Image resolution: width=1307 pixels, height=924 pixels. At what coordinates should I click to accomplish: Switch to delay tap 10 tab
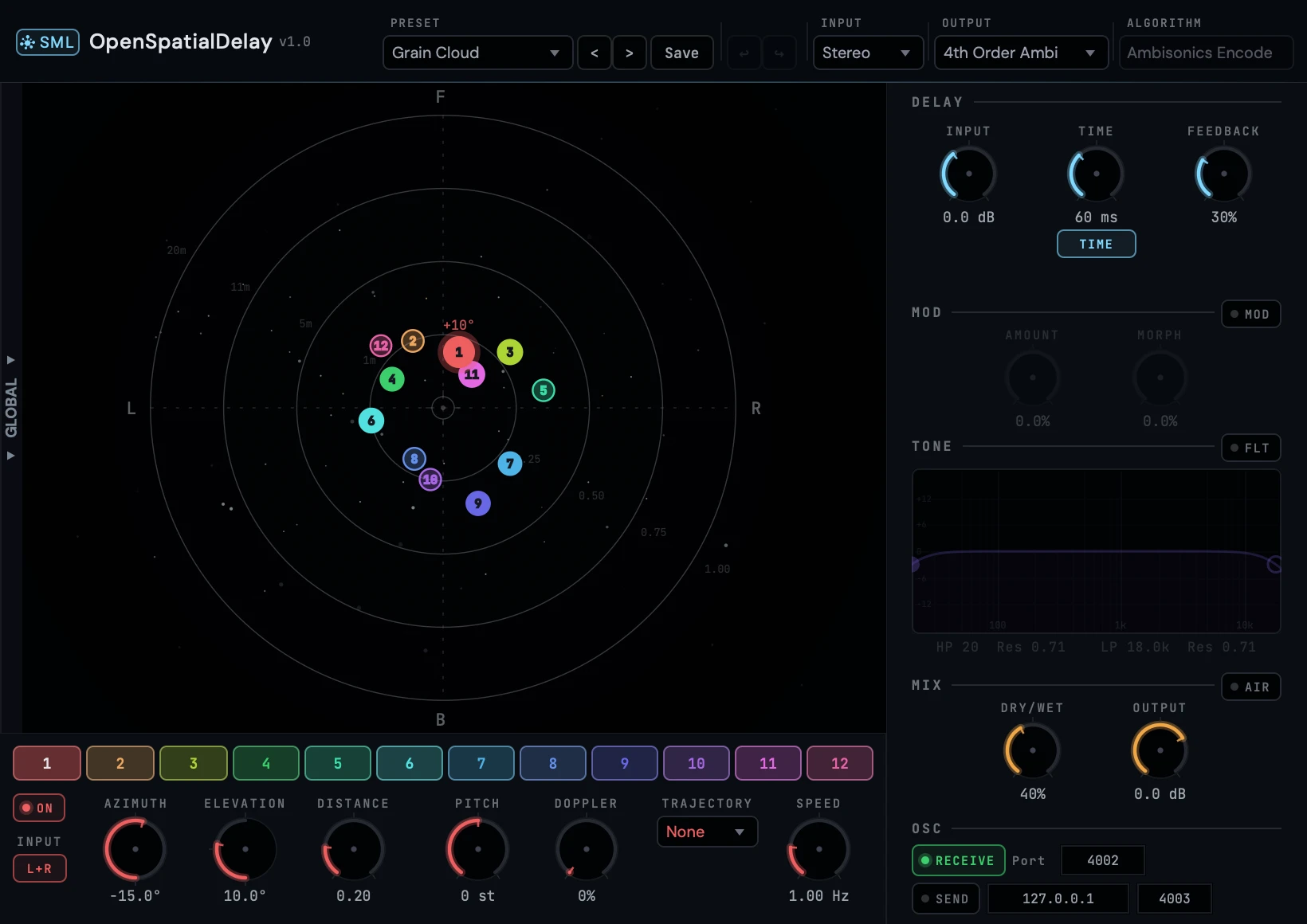point(697,763)
